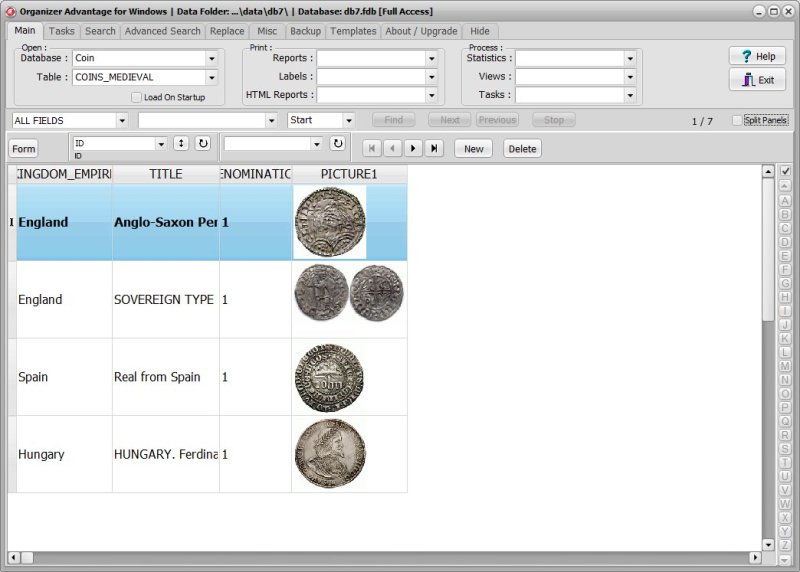Image resolution: width=800 pixels, height=572 pixels.
Task: Click the vertical scrollbar thumb
Action: 768,250
